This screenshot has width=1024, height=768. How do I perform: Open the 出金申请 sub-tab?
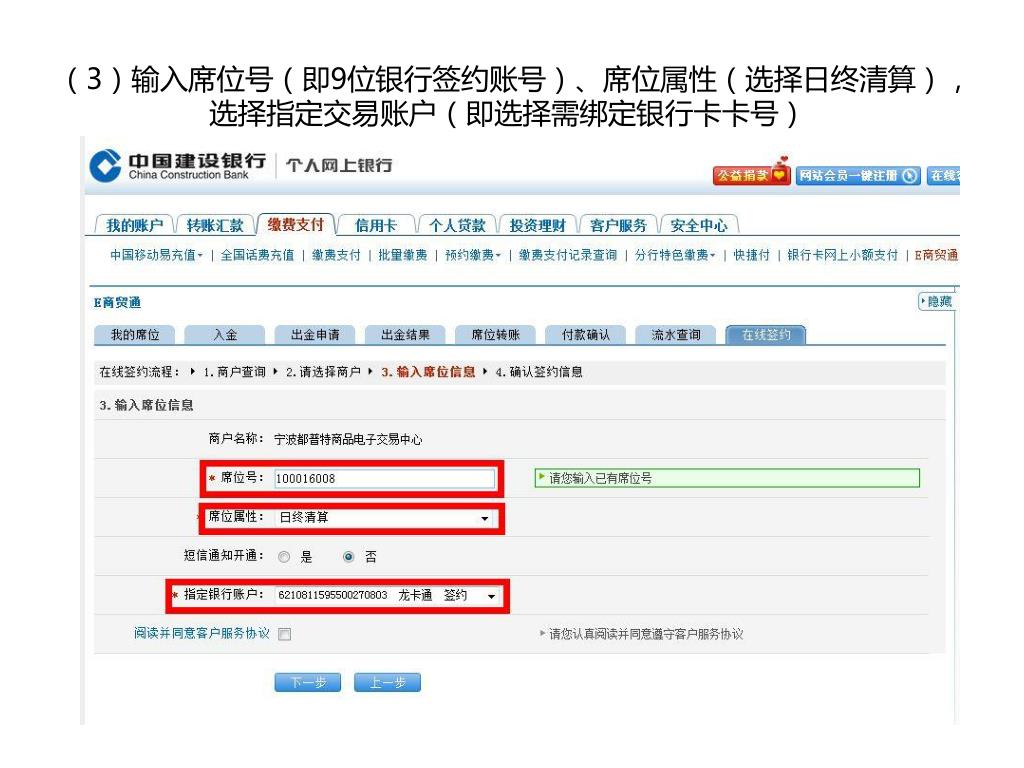[315, 334]
